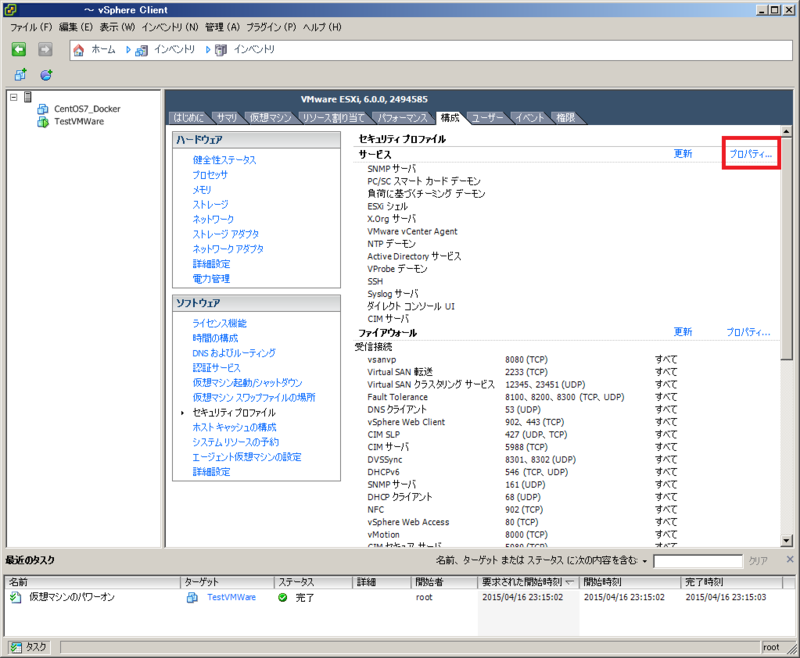
Task: Open the 編集 (E) menu
Action: pyautogui.click(x=76, y=27)
